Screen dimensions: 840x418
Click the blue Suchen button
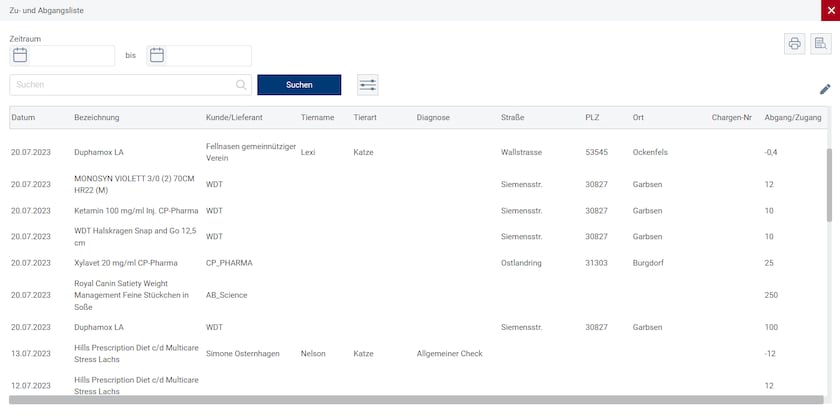299,85
